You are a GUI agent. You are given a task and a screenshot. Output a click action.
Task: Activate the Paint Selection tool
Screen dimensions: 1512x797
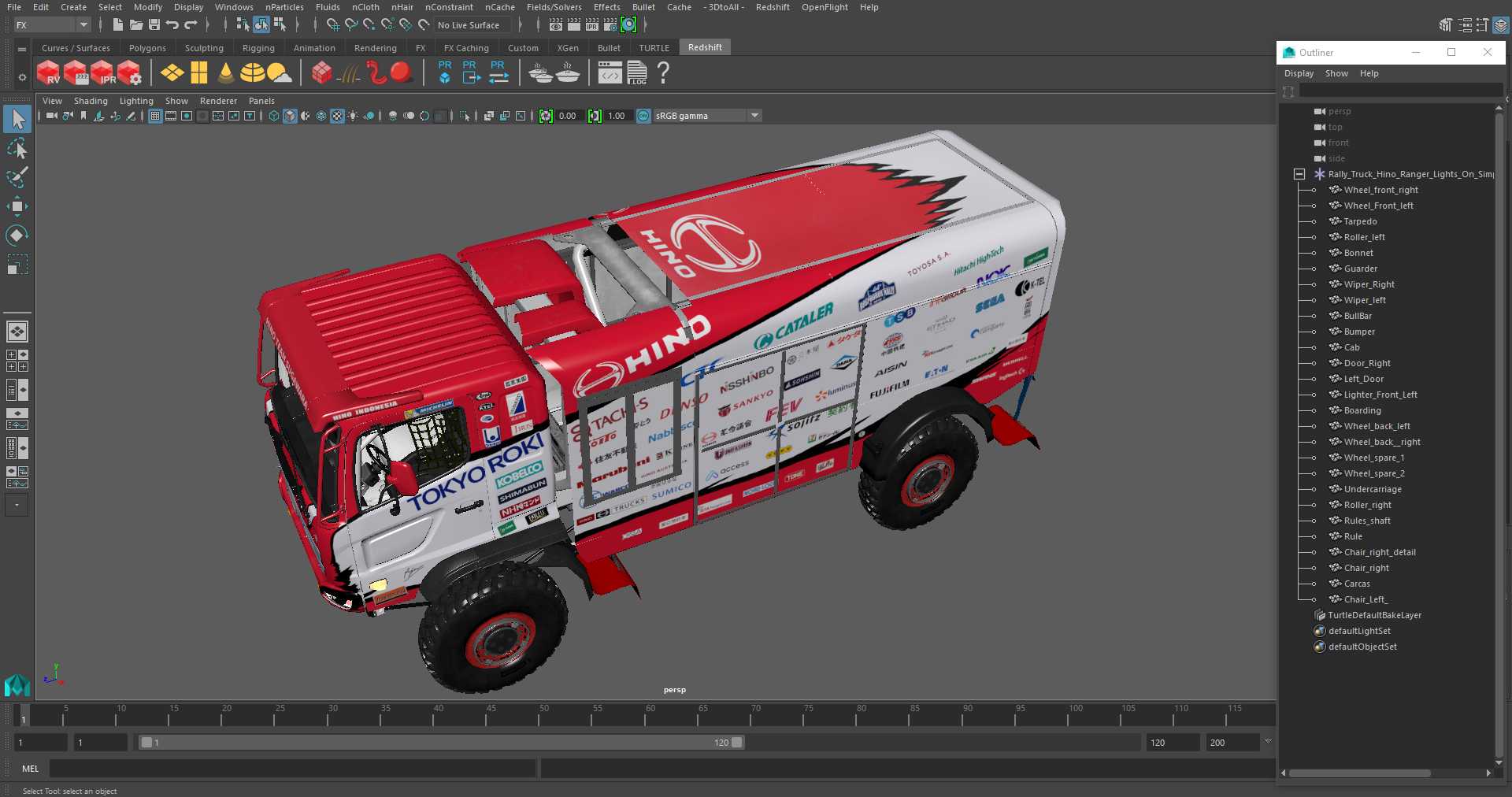tap(17, 177)
